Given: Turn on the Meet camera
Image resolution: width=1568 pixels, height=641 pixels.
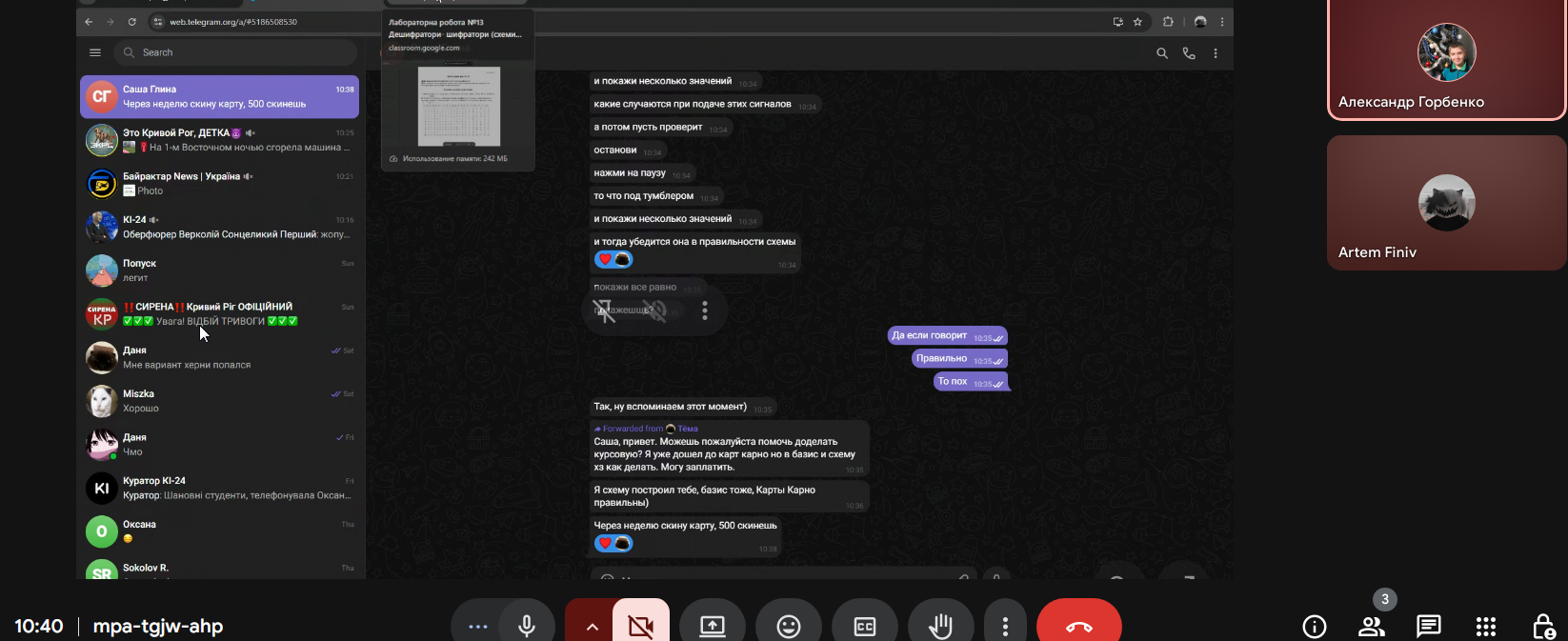Looking at the screenshot, I should click(641, 626).
